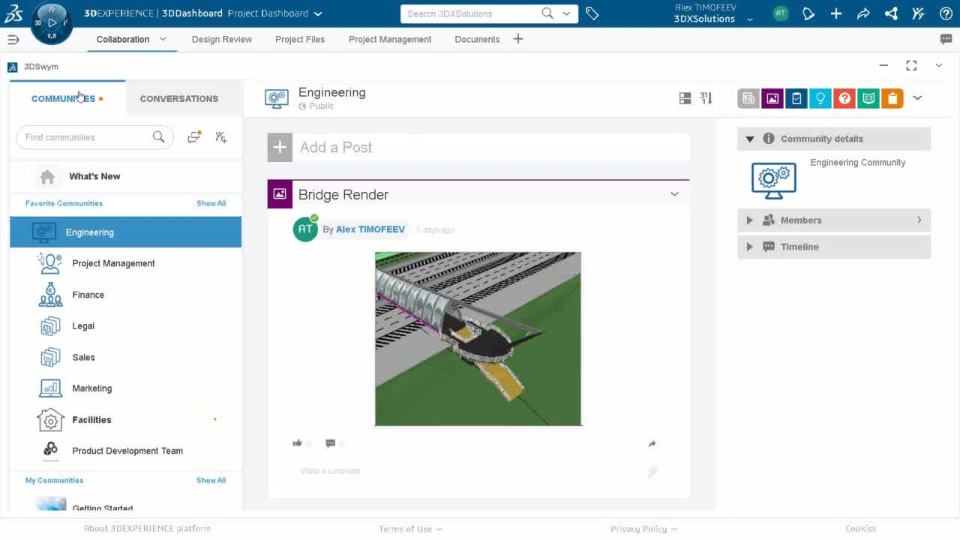Open the notifications icon in top bar
The width and height of the screenshot is (960, 540).
coord(808,13)
